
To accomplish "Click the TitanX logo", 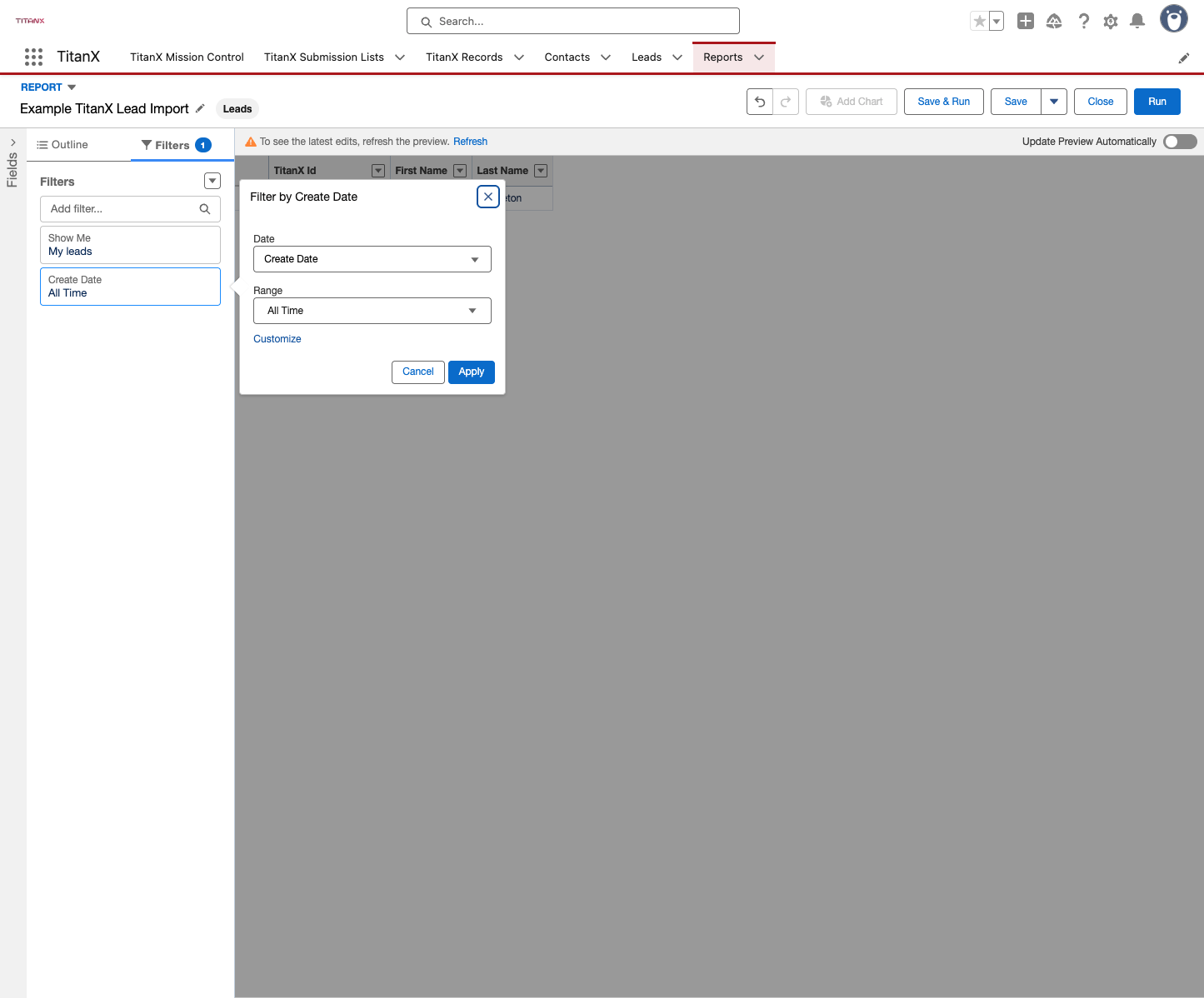I will point(30,21).
